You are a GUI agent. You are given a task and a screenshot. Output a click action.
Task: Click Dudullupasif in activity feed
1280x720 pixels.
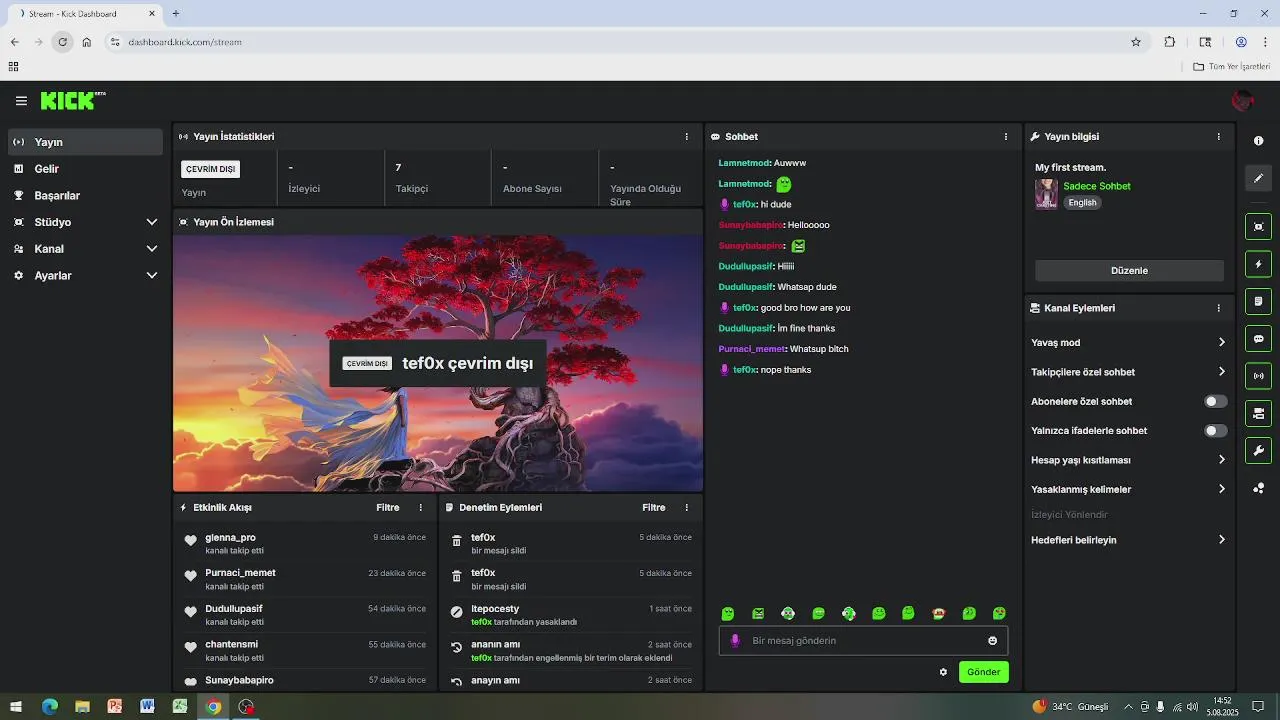coord(234,608)
